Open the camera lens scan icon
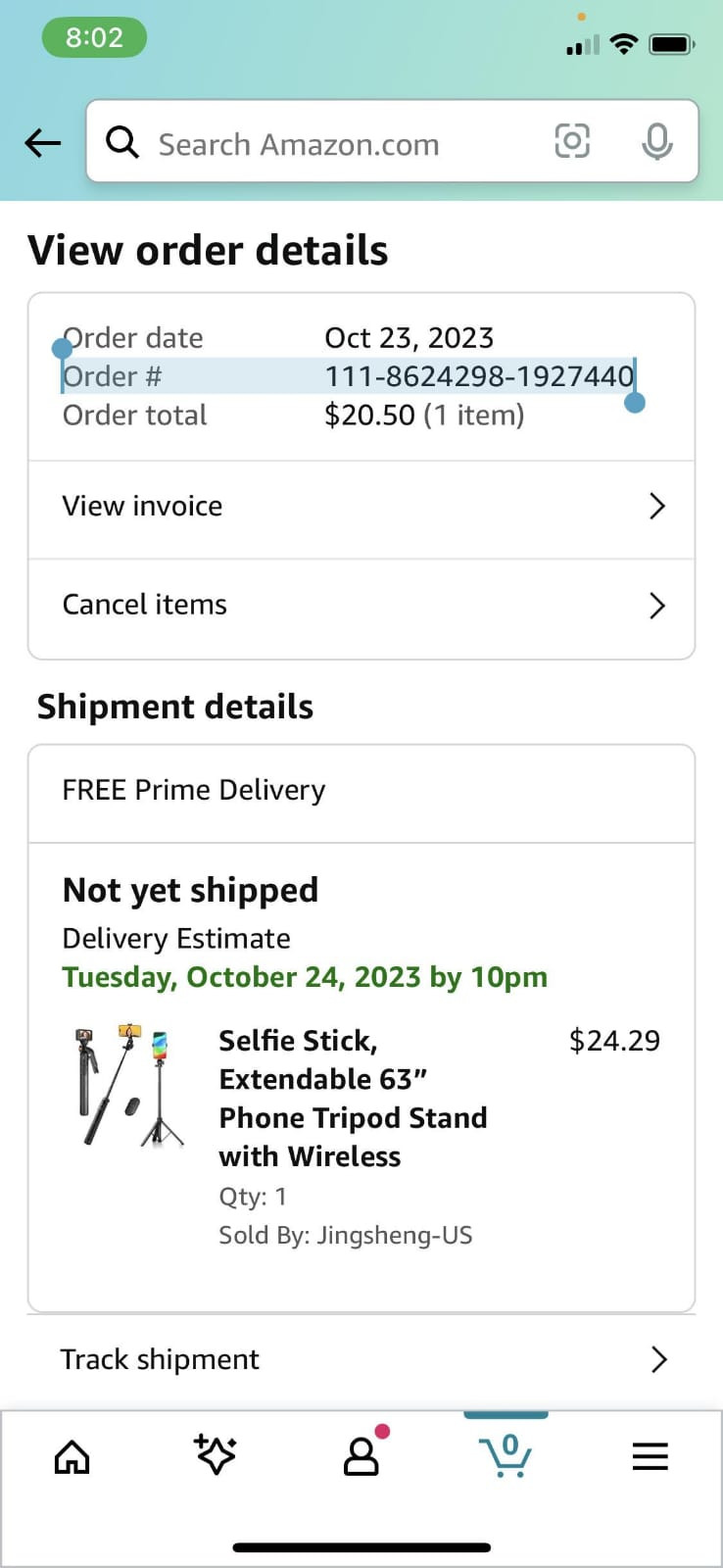The height and width of the screenshot is (1568, 723). (x=572, y=142)
